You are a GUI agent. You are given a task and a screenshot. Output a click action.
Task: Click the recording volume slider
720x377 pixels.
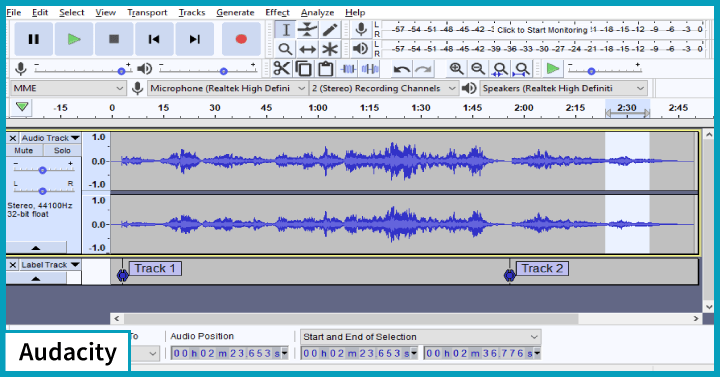[83, 70]
